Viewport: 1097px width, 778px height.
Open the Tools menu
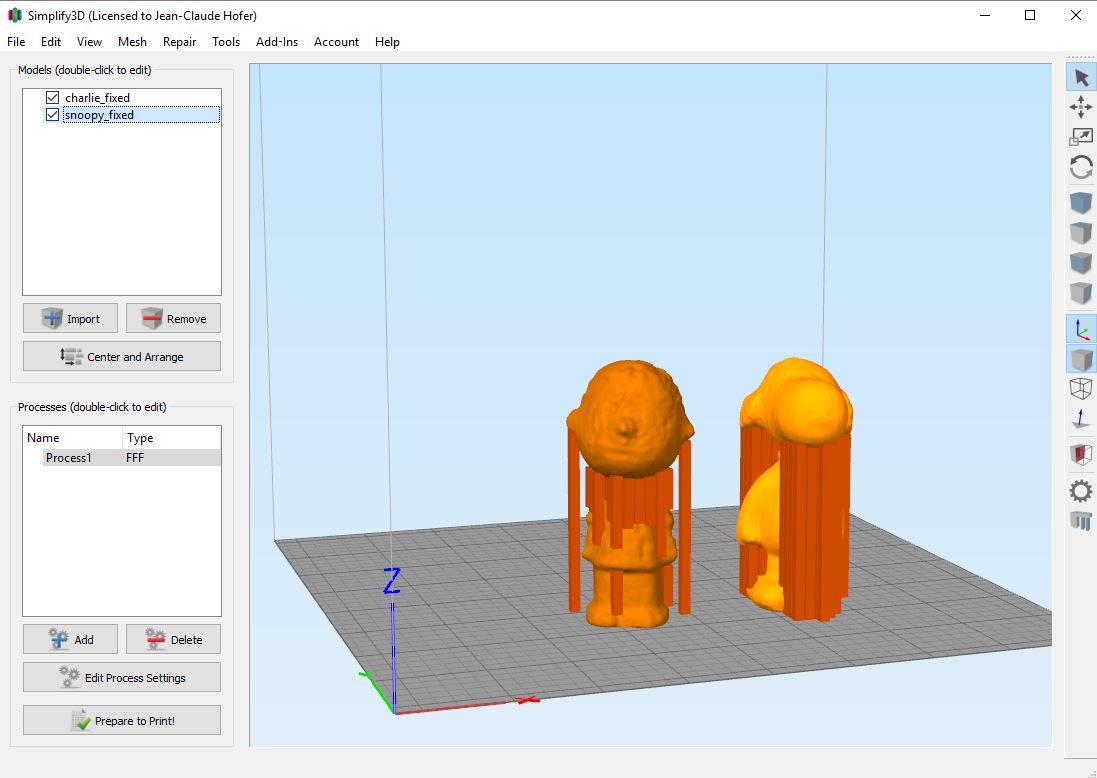pos(226,42)
